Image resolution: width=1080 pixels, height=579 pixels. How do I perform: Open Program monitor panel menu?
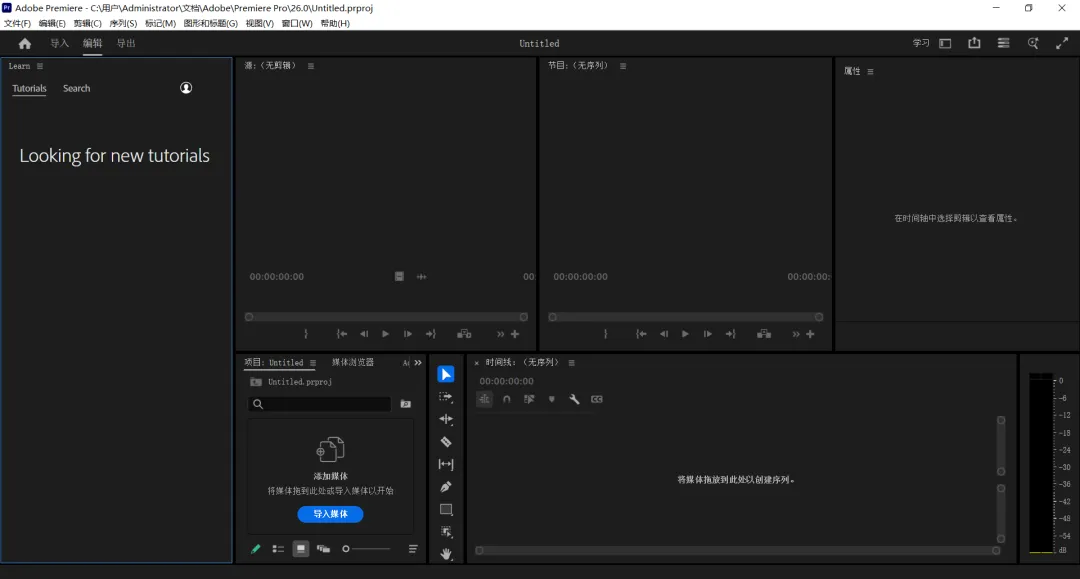pyautogui.click(x=623, y=66)
